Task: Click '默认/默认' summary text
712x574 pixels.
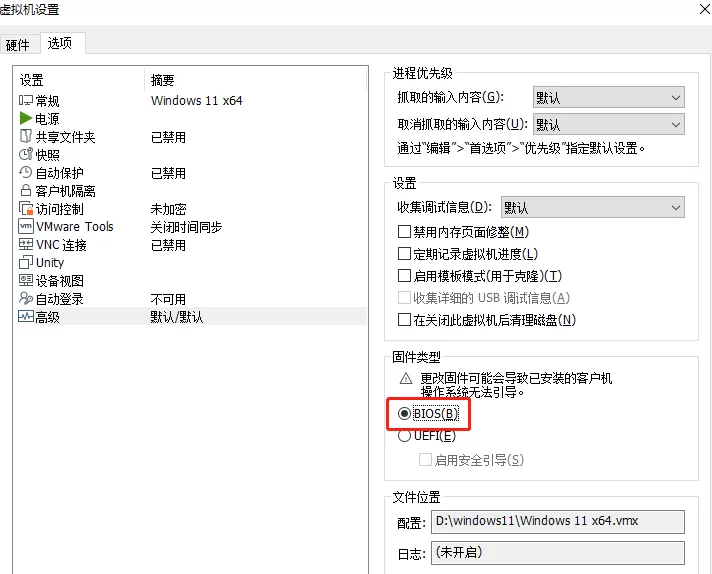Action: [x=177, y=317]
